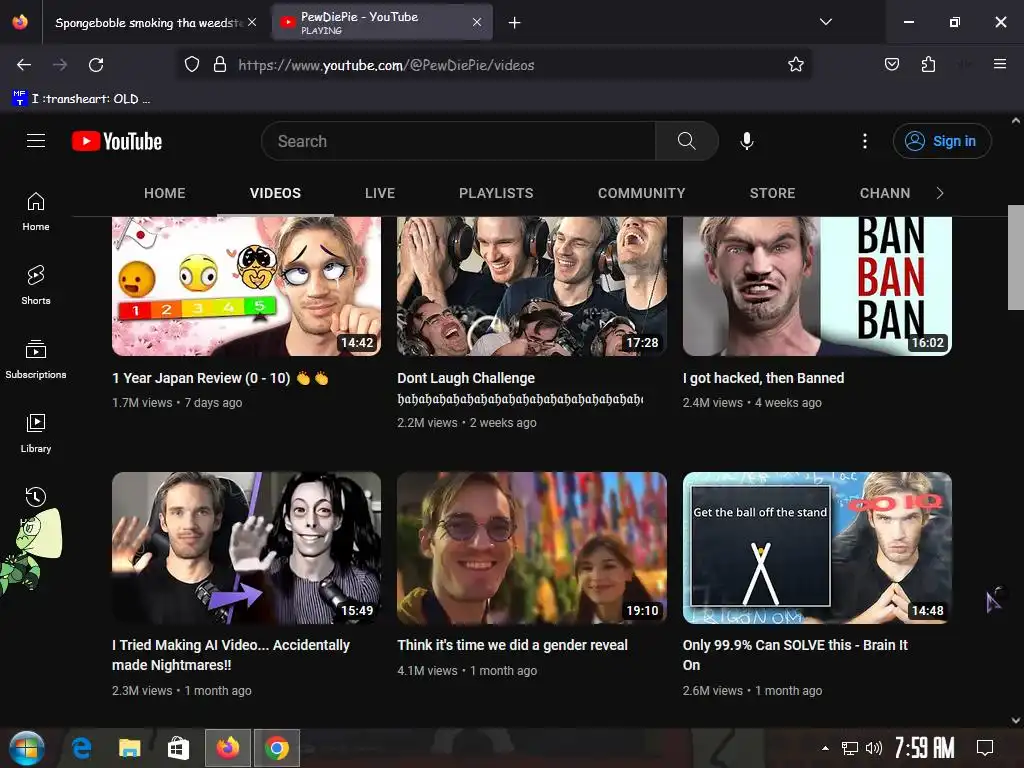Open Shorts in the sidebar
The image size is (1024, 768).
click(36, 285)
